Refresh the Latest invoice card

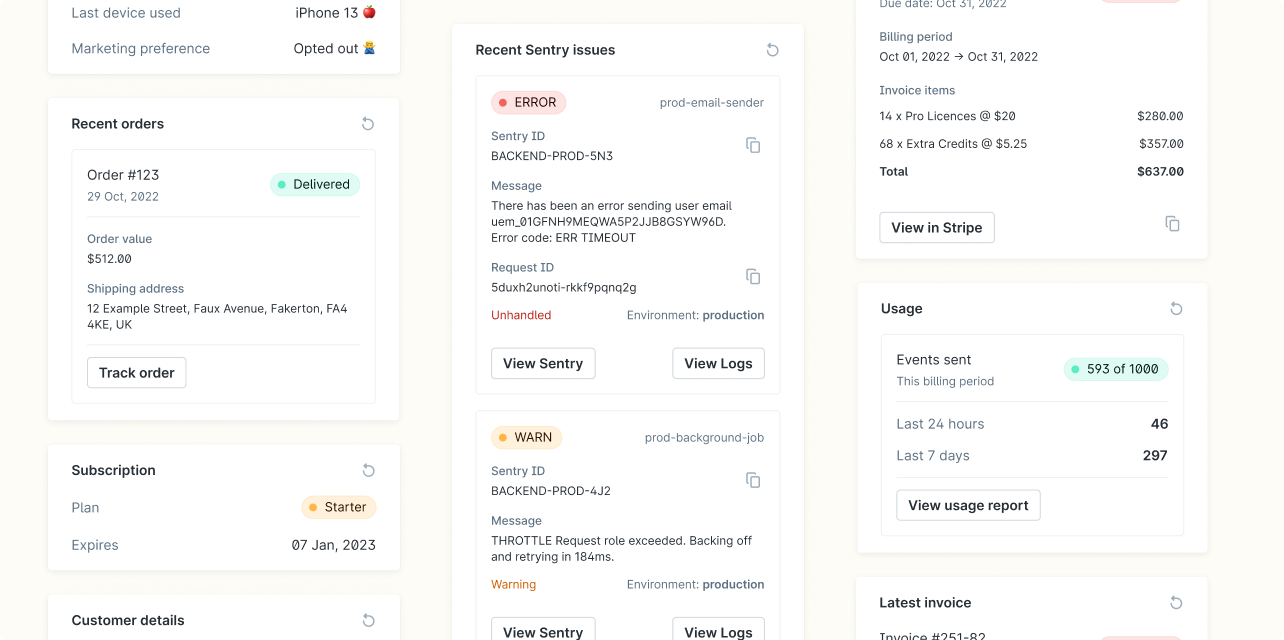point(1176,602)
